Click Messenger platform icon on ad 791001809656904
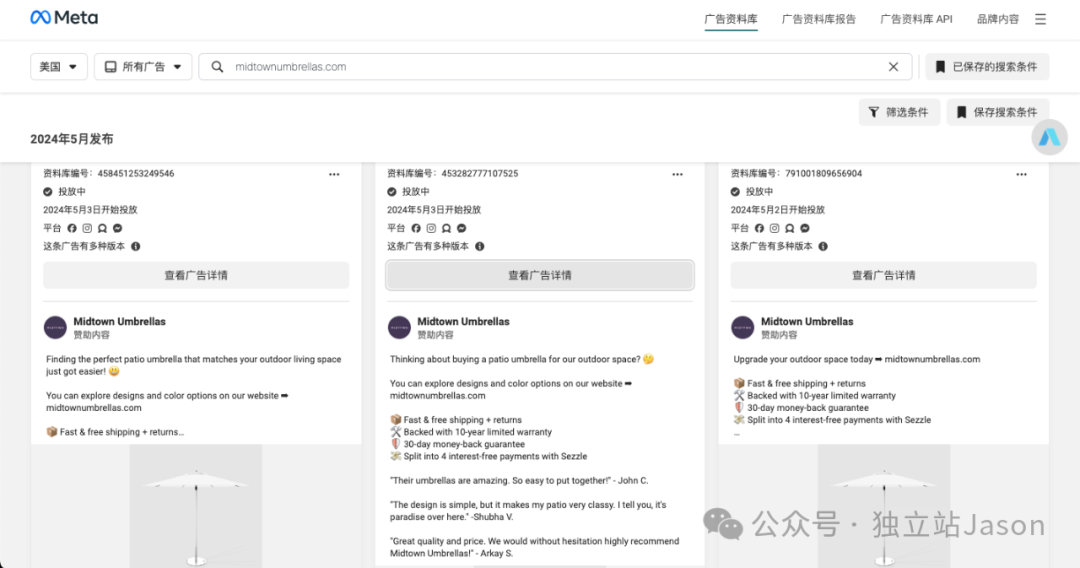 coord(804,228)
